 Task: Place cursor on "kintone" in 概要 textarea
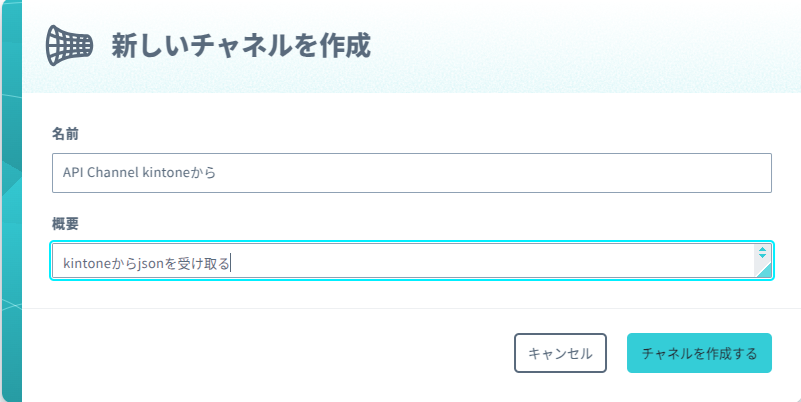tap(87, 264)
